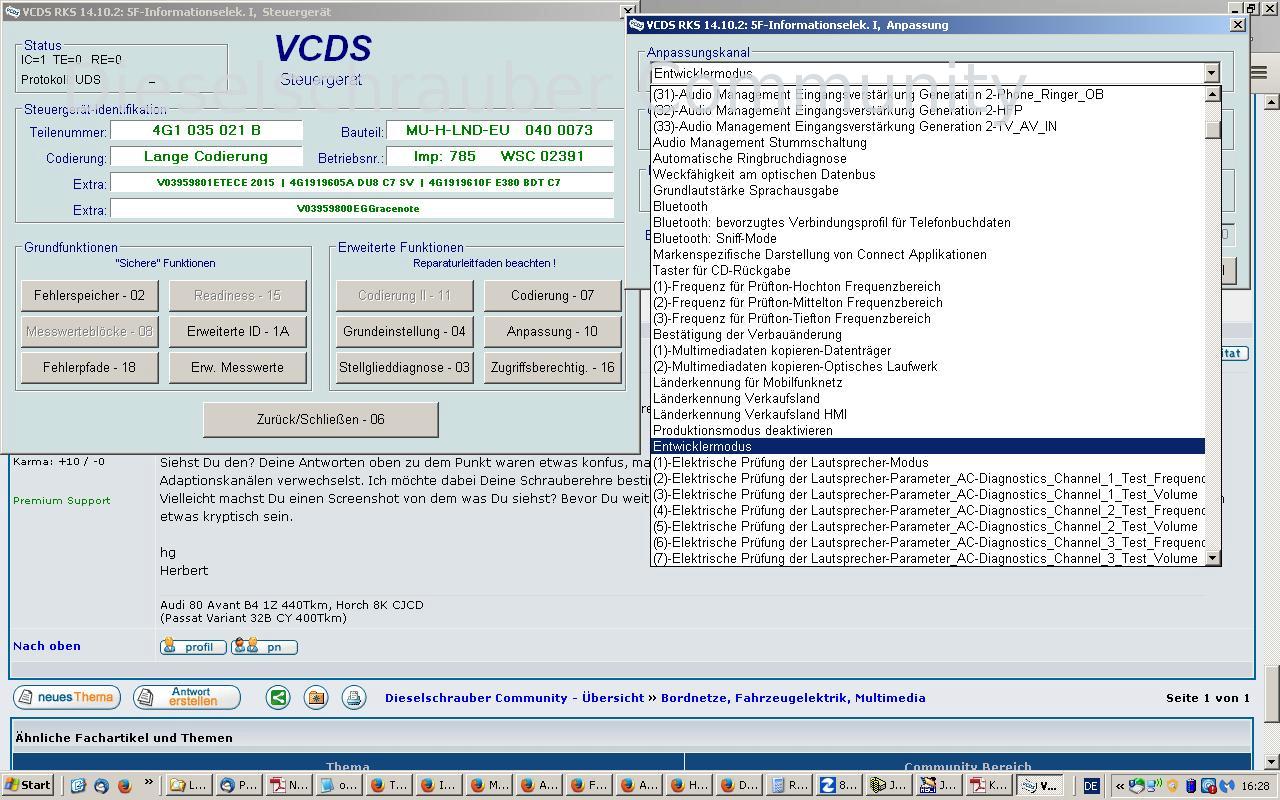Image resolution: width=1280 pixels, height=800 pixels.
Task: Open the 'profil' user button
Action: pos(193,647)
